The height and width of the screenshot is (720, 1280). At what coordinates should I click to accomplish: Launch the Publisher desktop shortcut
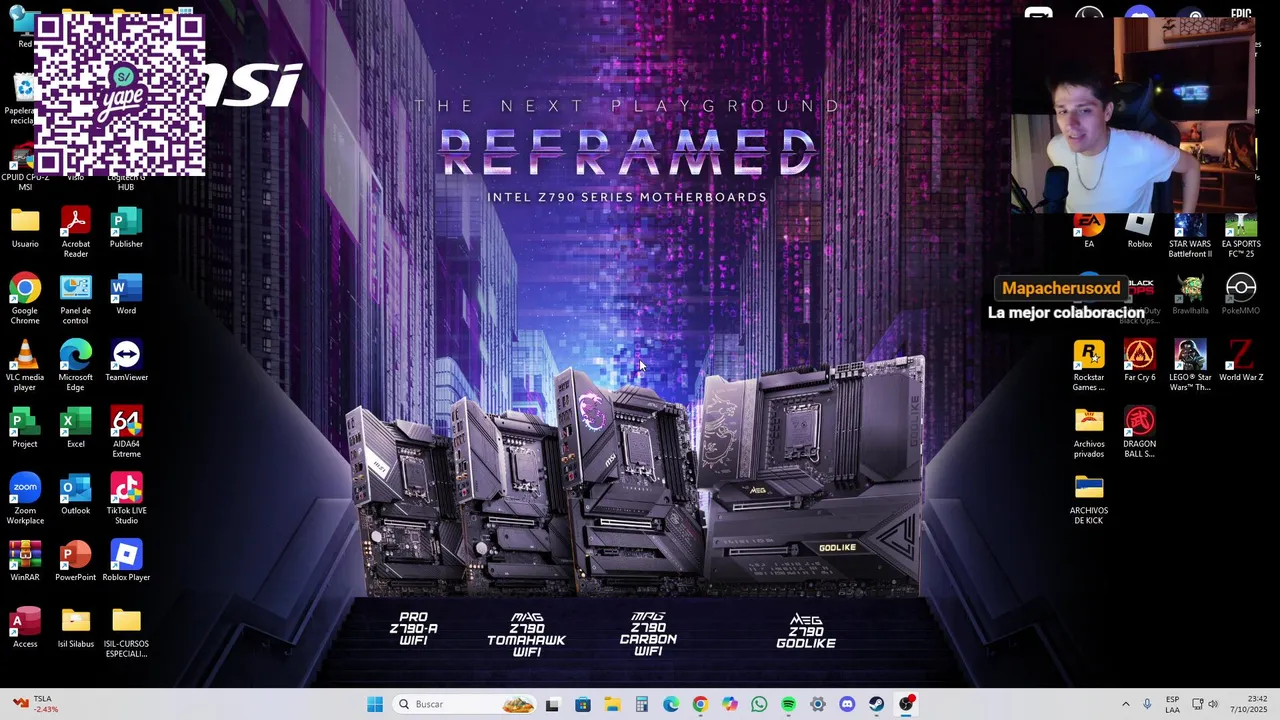[x=126, y=228]
